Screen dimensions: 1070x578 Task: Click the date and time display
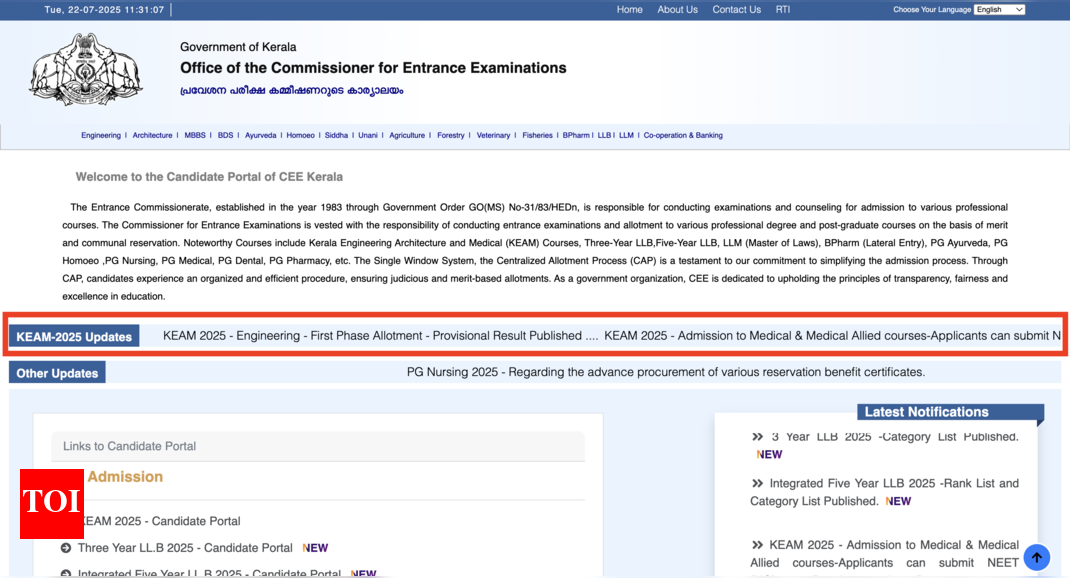pos(104,10)
